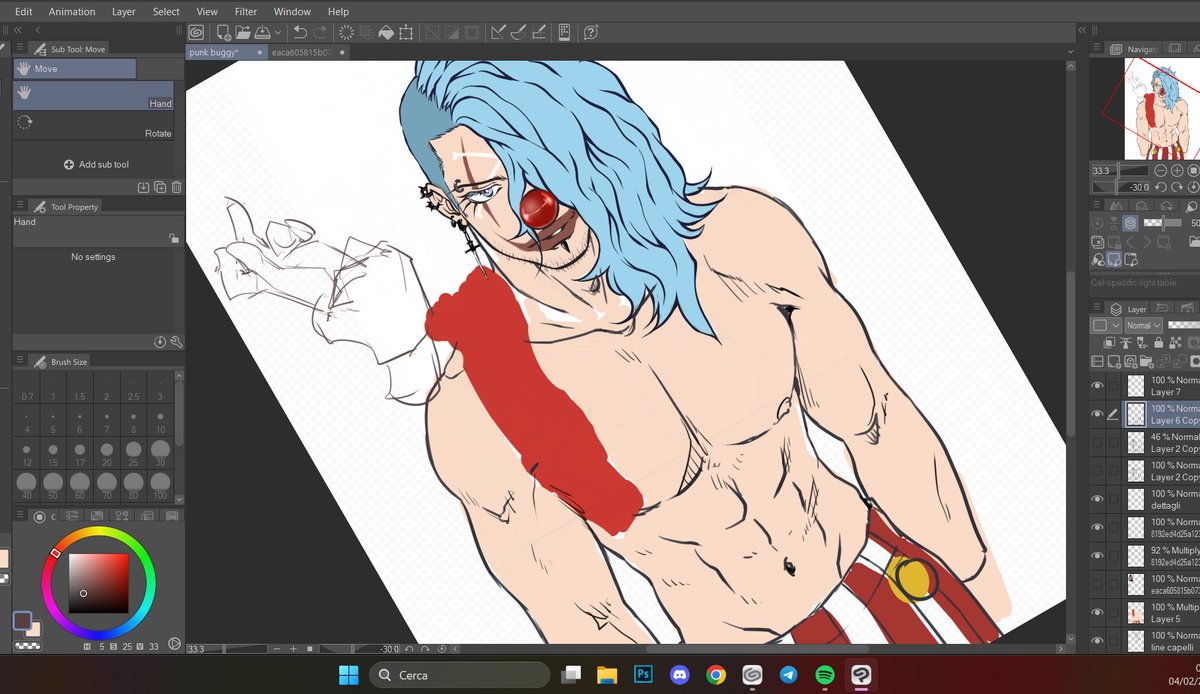Hide Layer 6 Copy with its eye icon
Viewport: 1200px width, 694px height.
coord(1098,414)
